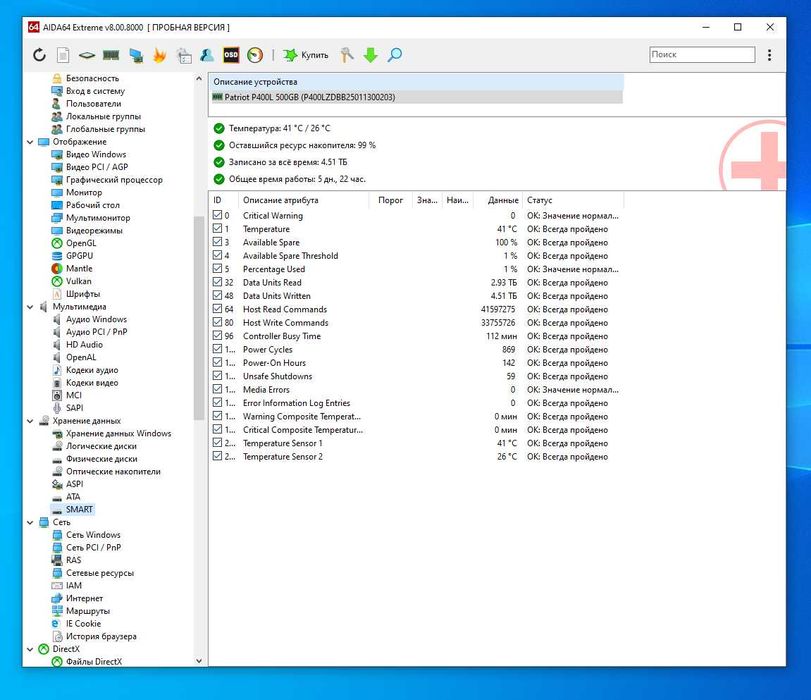This screenshot has width=811, height=700.
Task: Open the Шрифты fonts item
Action: pos(83,294)
